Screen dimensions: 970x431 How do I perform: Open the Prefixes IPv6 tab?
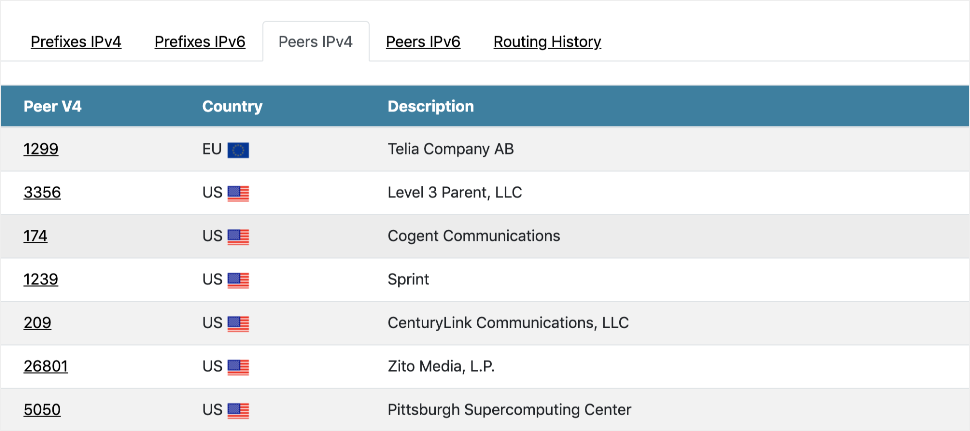pyautogui.click(x=200, y=42)
